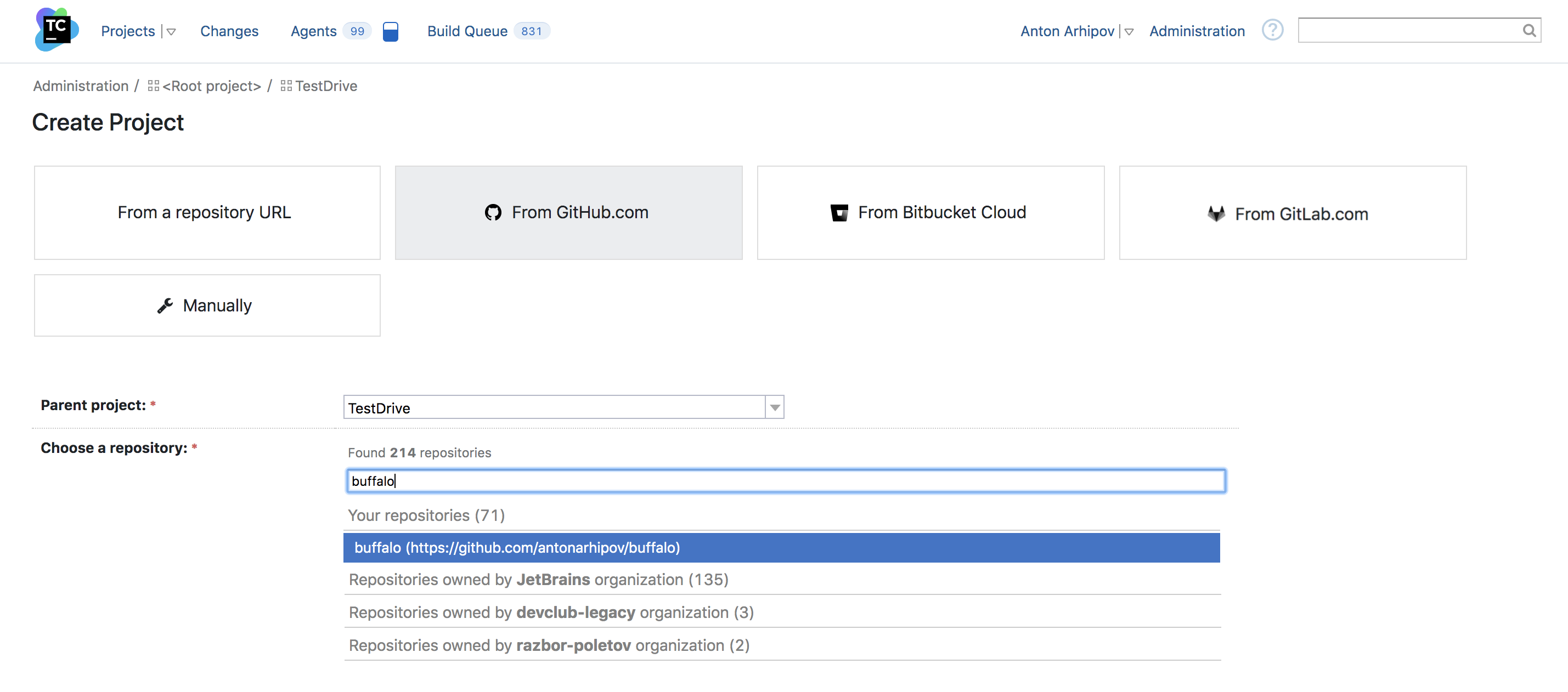Open the Administration menu item
The width and height of the screenshot is (1568, 692).
1196,30
